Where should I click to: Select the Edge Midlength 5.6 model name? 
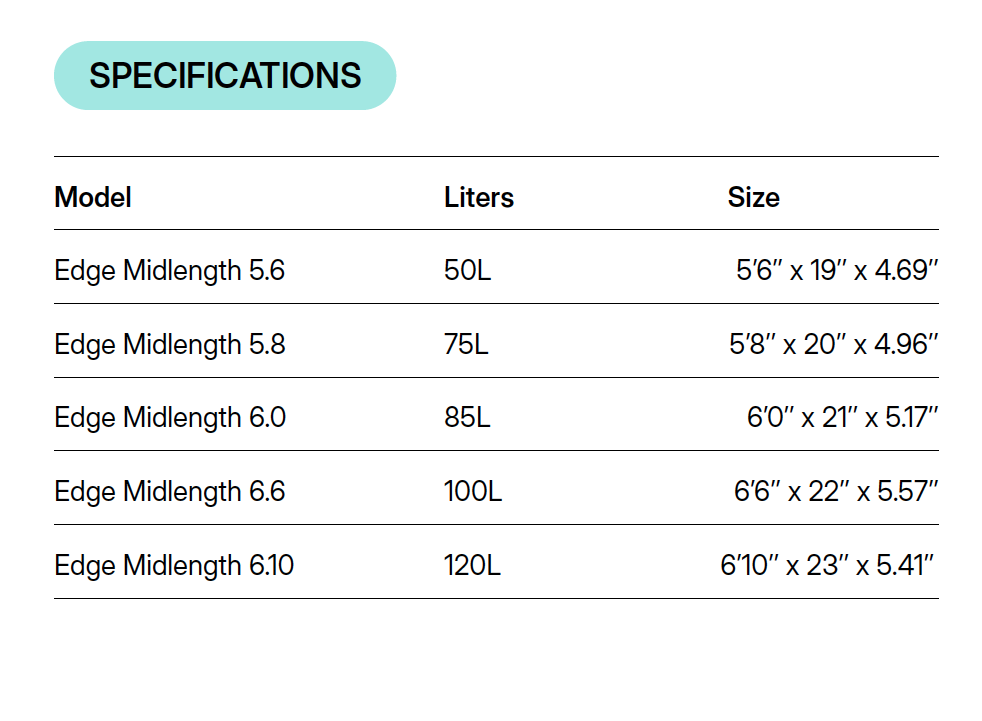coord(170,270)
